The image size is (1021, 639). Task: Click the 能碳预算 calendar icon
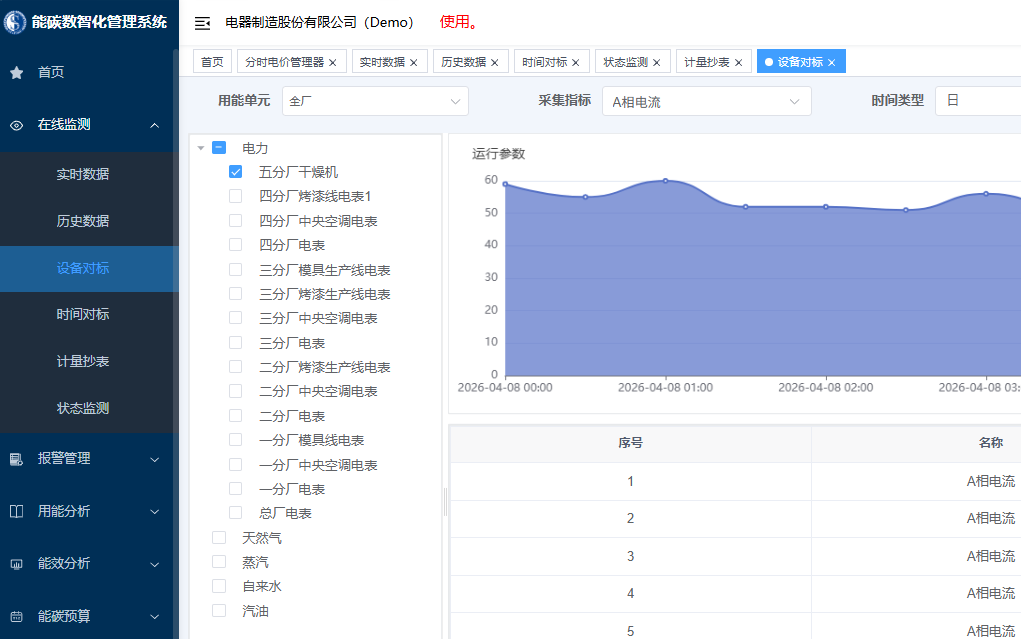click(16, 617)
